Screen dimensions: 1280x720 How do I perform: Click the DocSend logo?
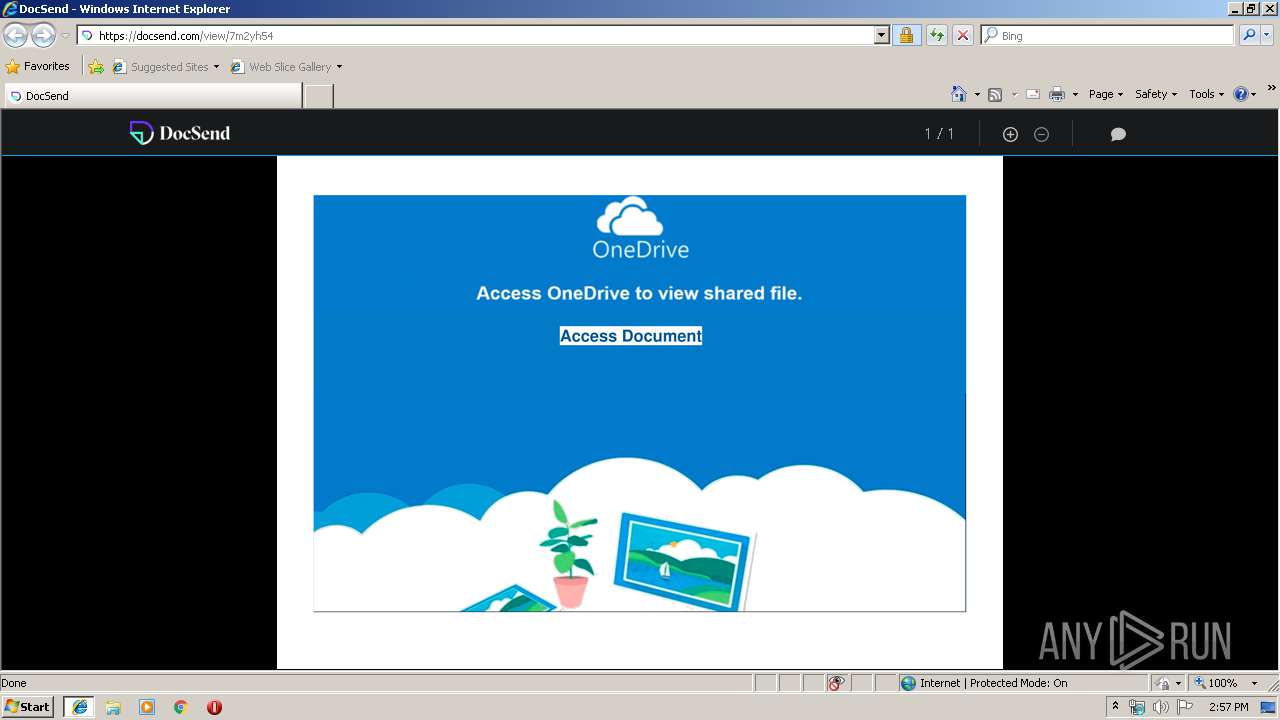180,133
